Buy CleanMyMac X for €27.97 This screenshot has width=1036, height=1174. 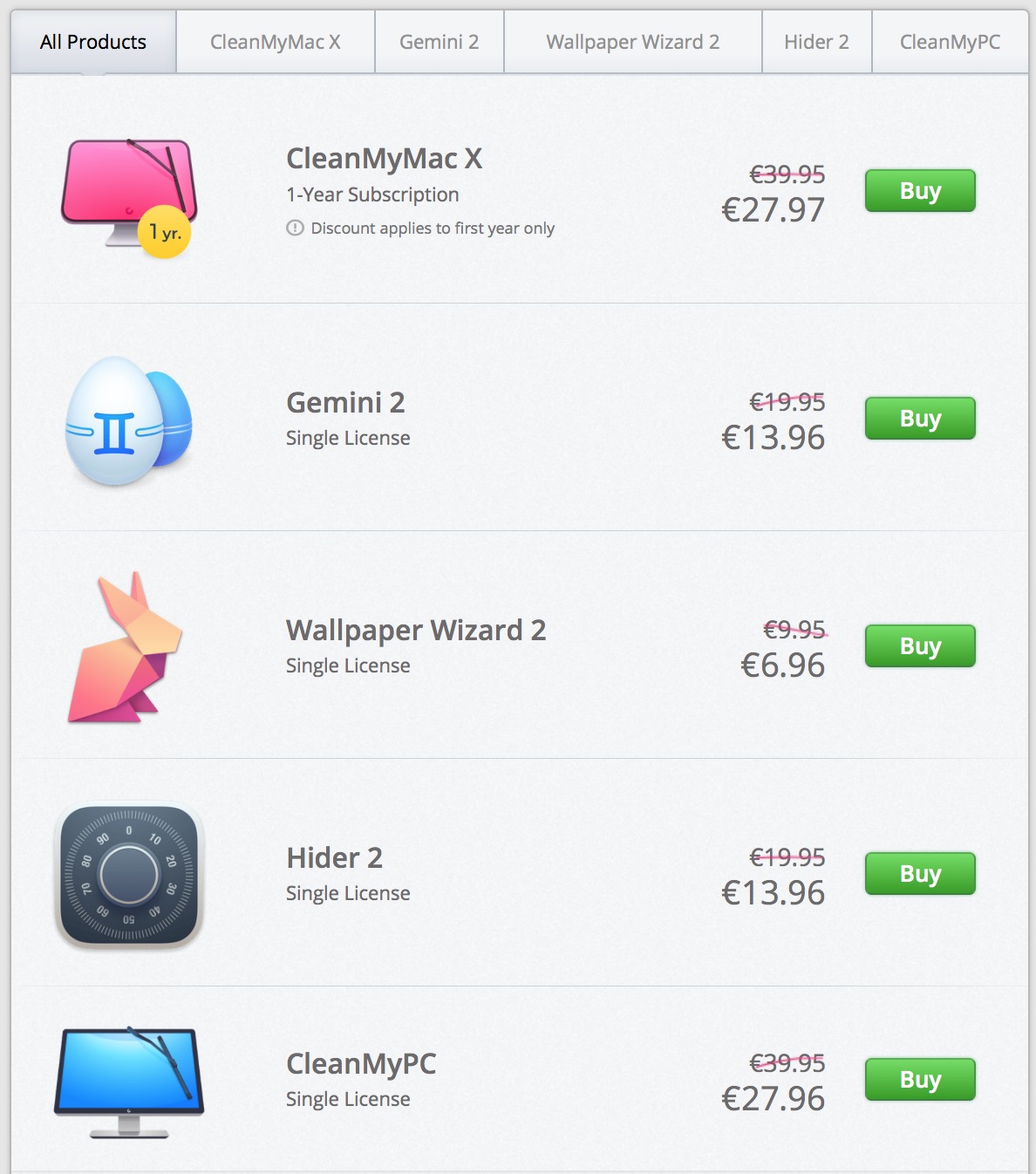[920, 191]
